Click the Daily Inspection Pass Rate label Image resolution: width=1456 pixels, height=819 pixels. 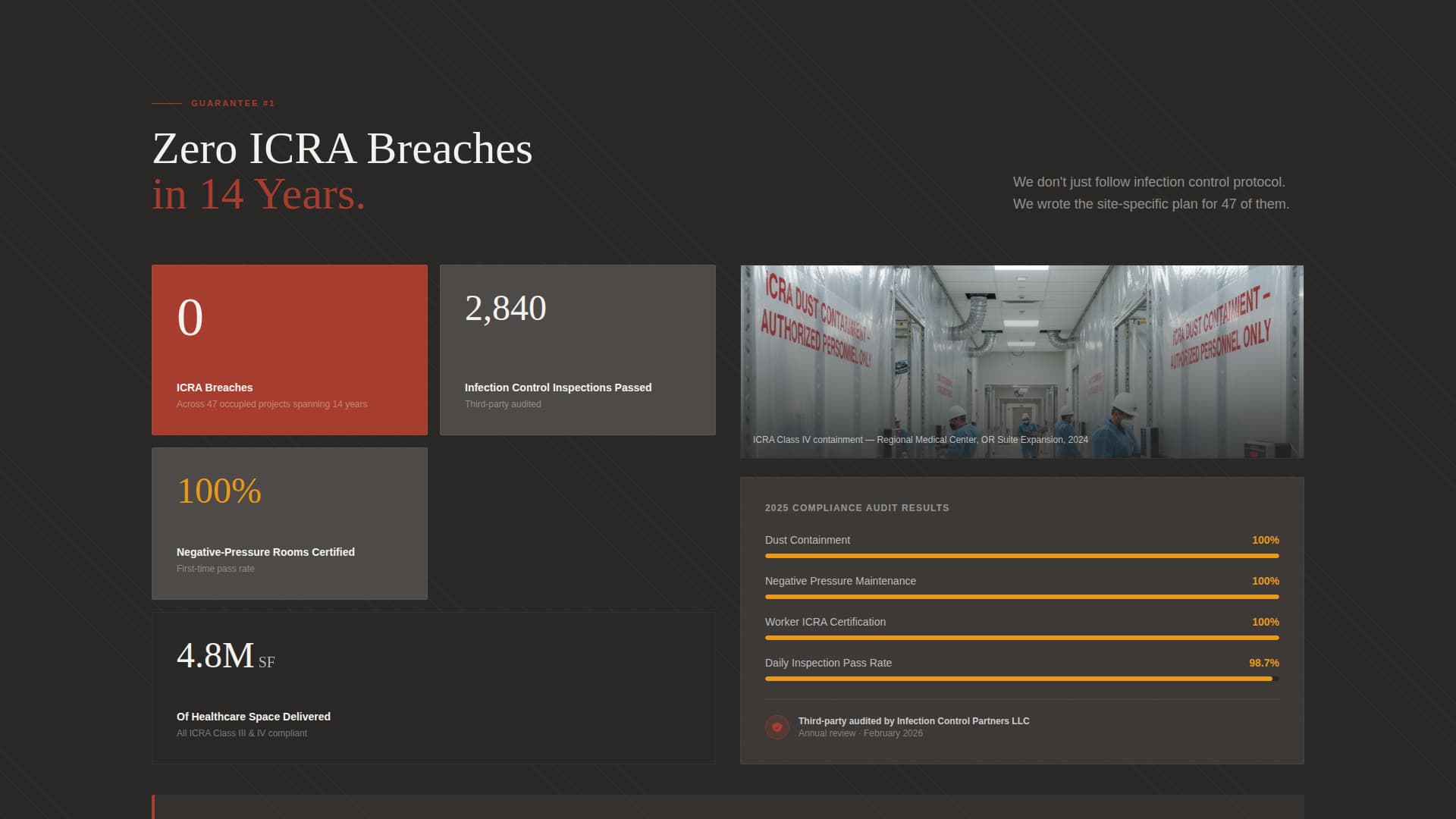tap(828, 663)
